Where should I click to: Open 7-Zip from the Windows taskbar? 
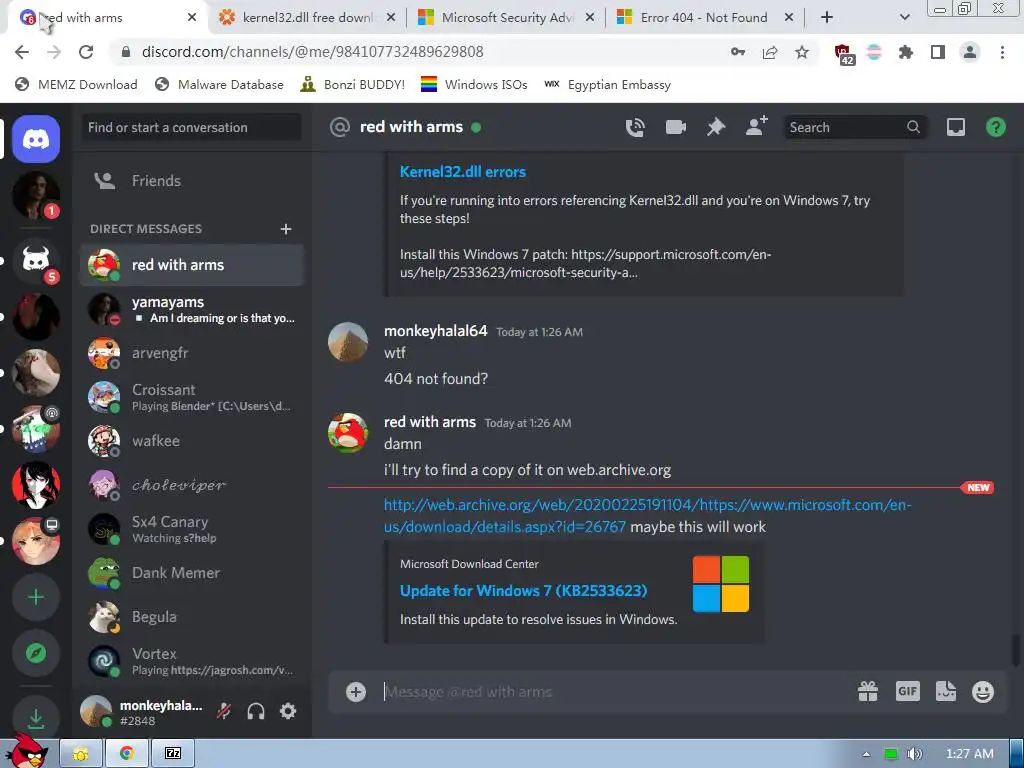172,753
